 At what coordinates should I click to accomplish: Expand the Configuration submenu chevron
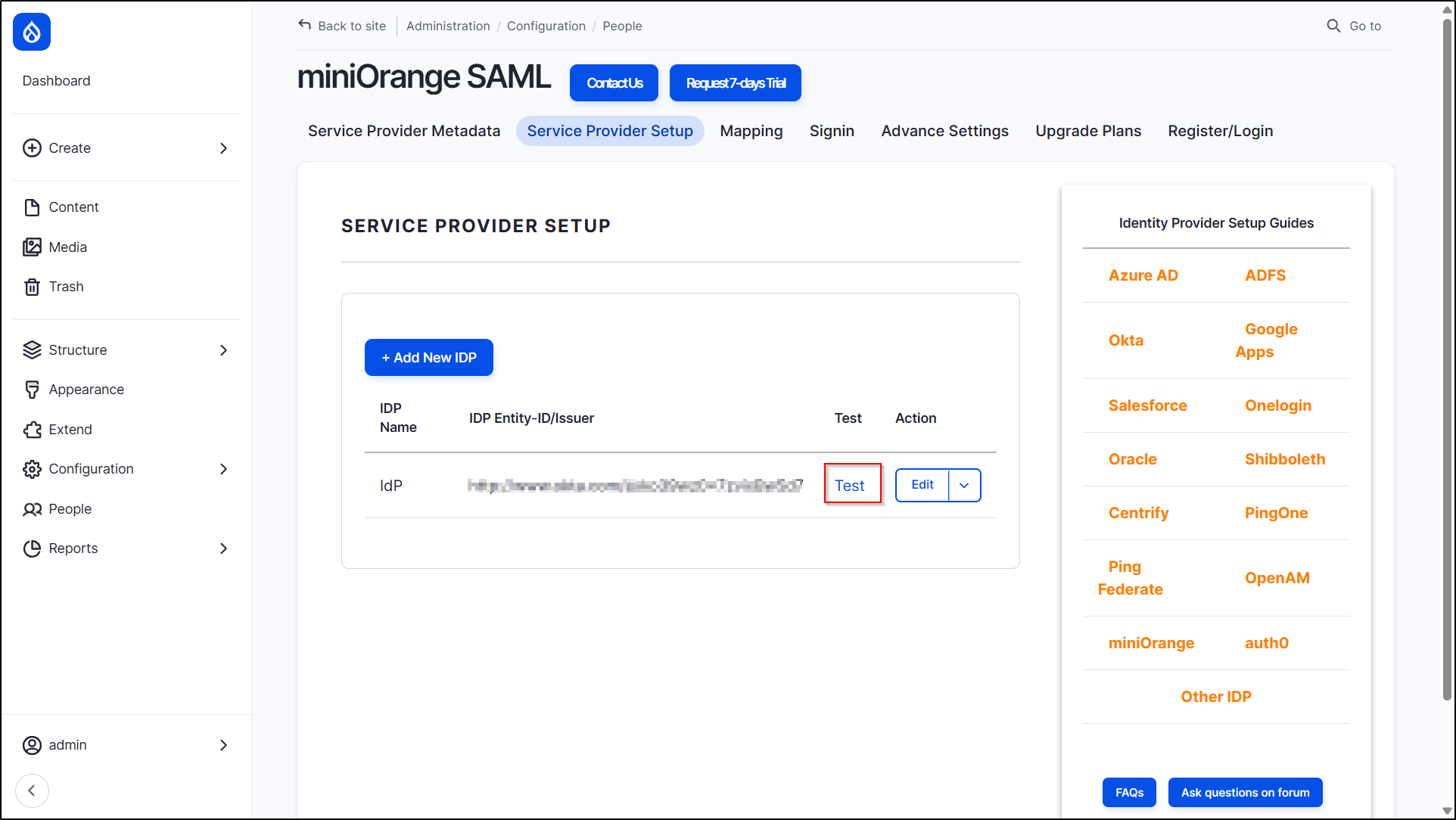pos(223,469)
